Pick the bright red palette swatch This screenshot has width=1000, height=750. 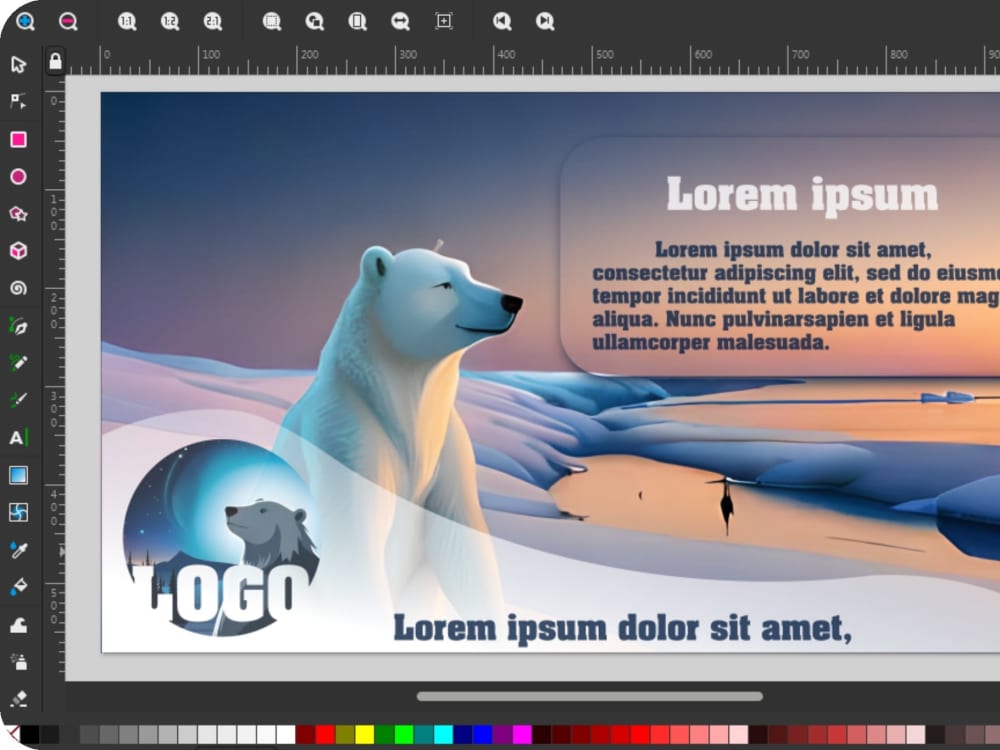(x=325, y=735)
